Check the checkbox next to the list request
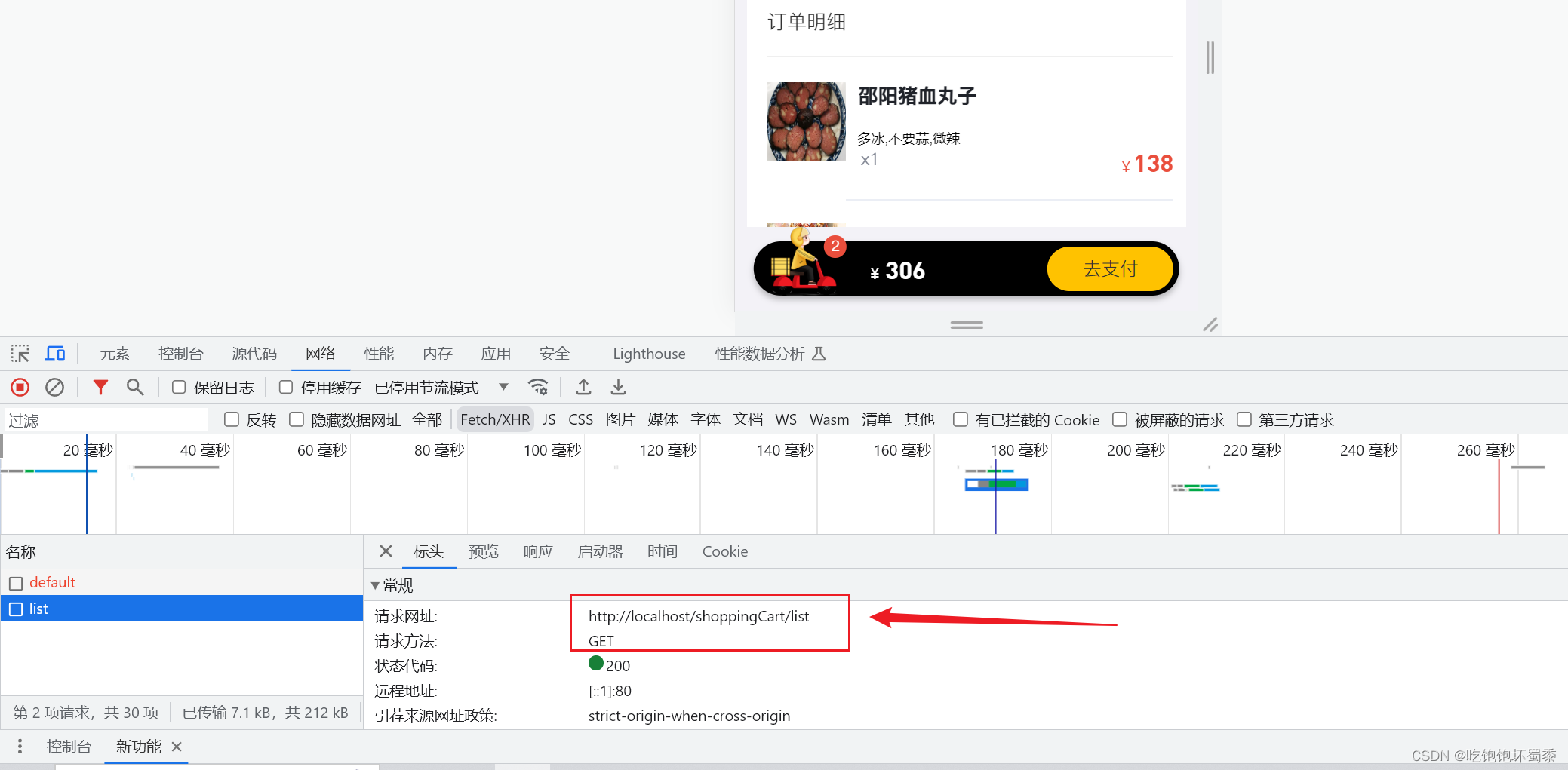The height and width of the screenshot is (770, 1568). [x=16, y=609]
